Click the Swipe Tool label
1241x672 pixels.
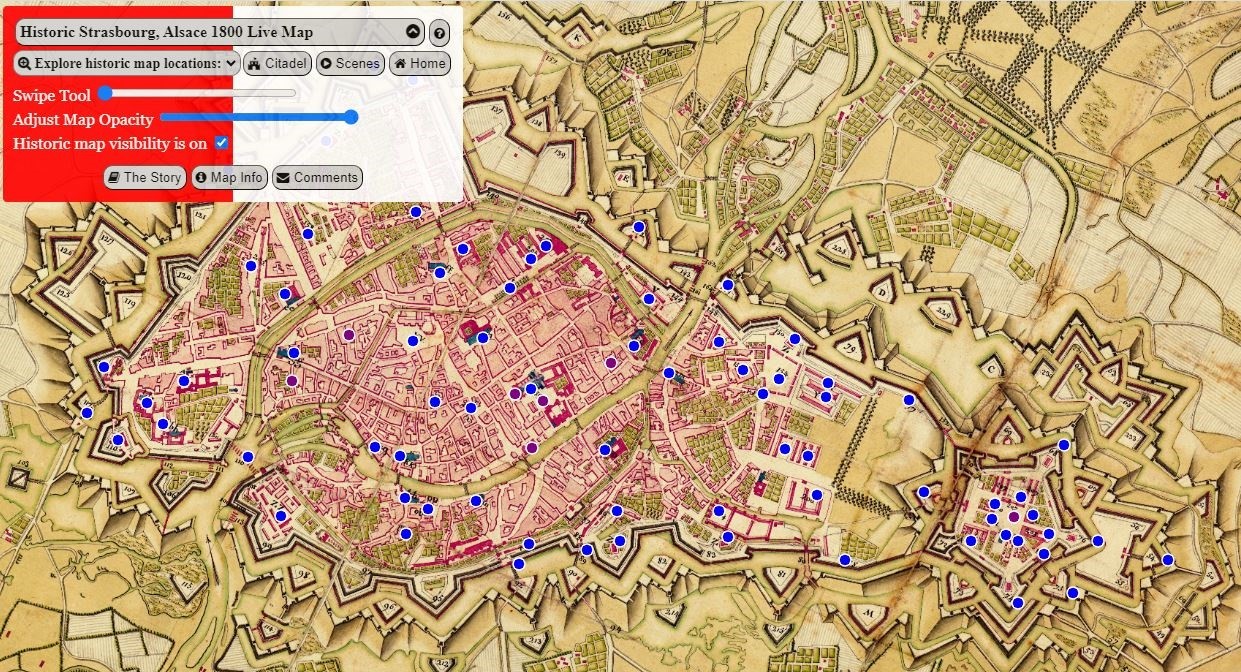(52, 96)
